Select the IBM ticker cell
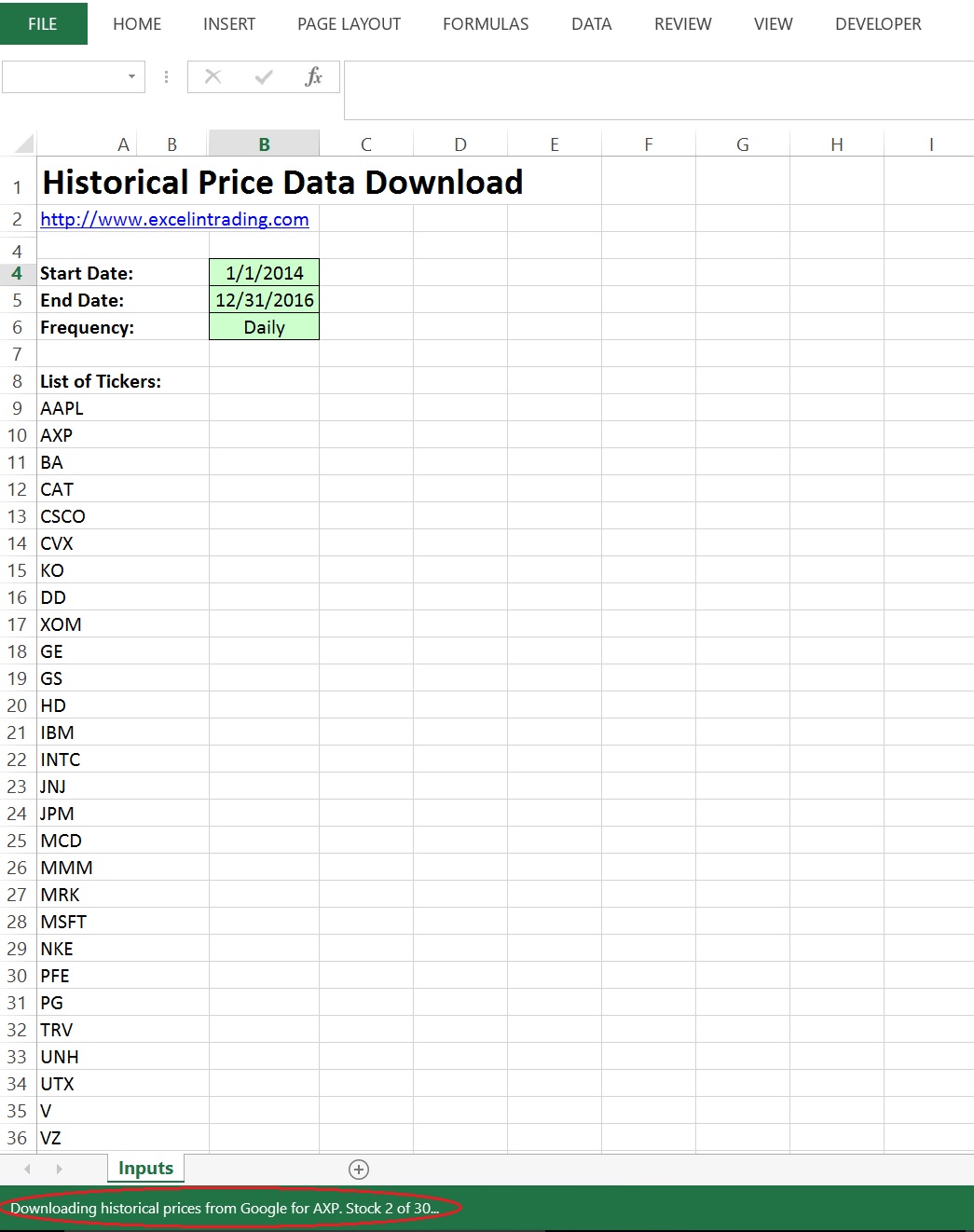The image size is (974, 1232). 123,732
